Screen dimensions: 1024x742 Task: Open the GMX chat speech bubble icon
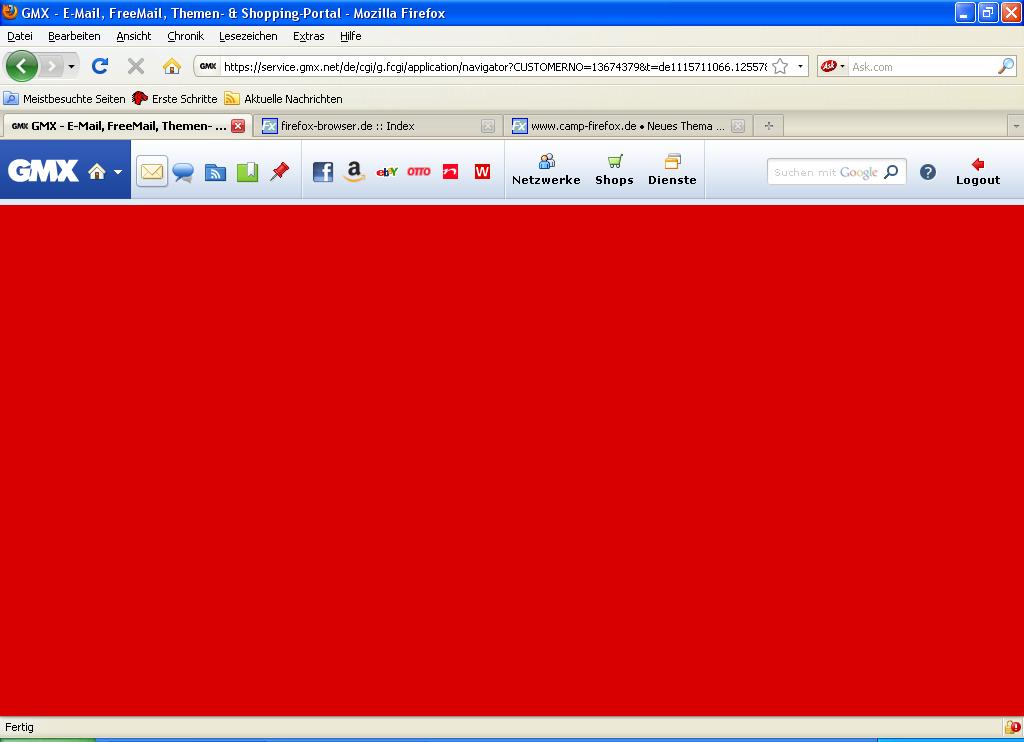184,172
